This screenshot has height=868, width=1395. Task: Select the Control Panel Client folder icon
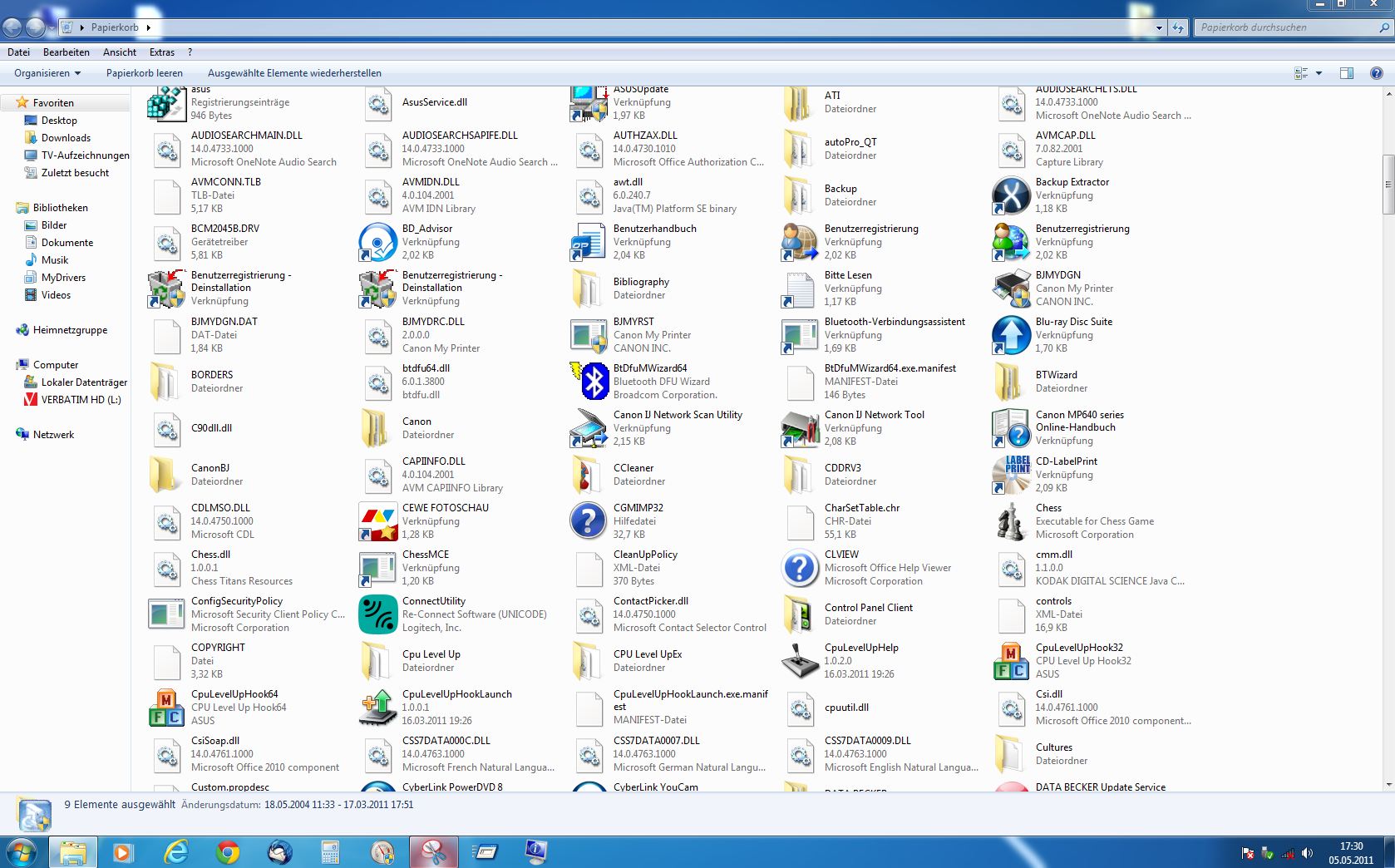800,614
